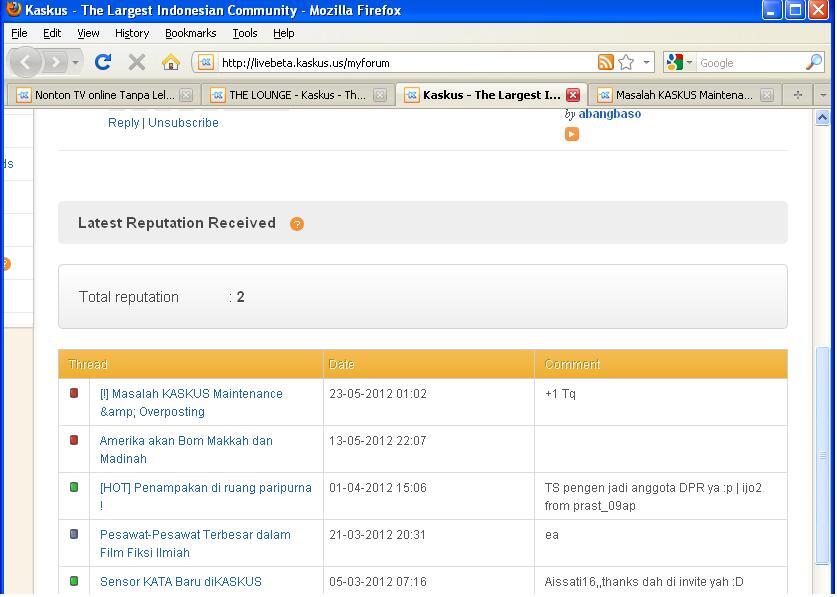Viewport: 837px width, 597px height.
Task: Click the site favicon in address bar
Action: [206, 62]
